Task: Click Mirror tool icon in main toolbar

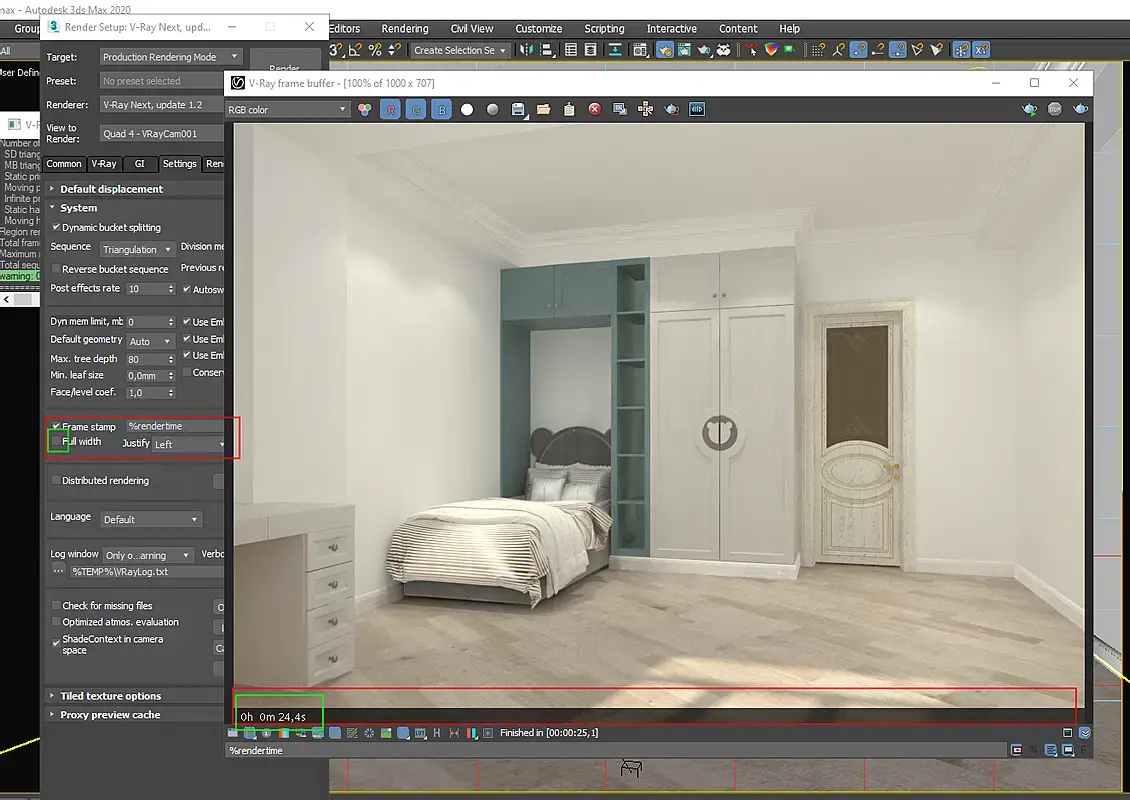Action: pos(527,50)
